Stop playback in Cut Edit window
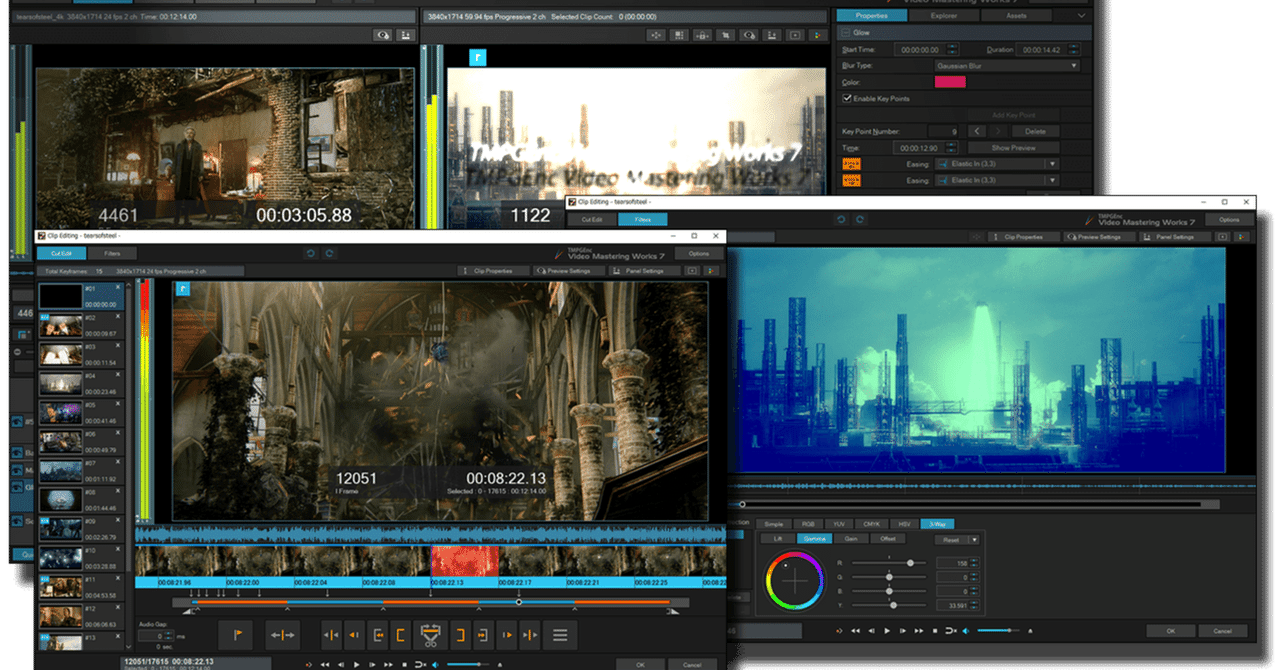This screenshot has height=670, width=1280. pyautogui.click(x=404, y=664)
